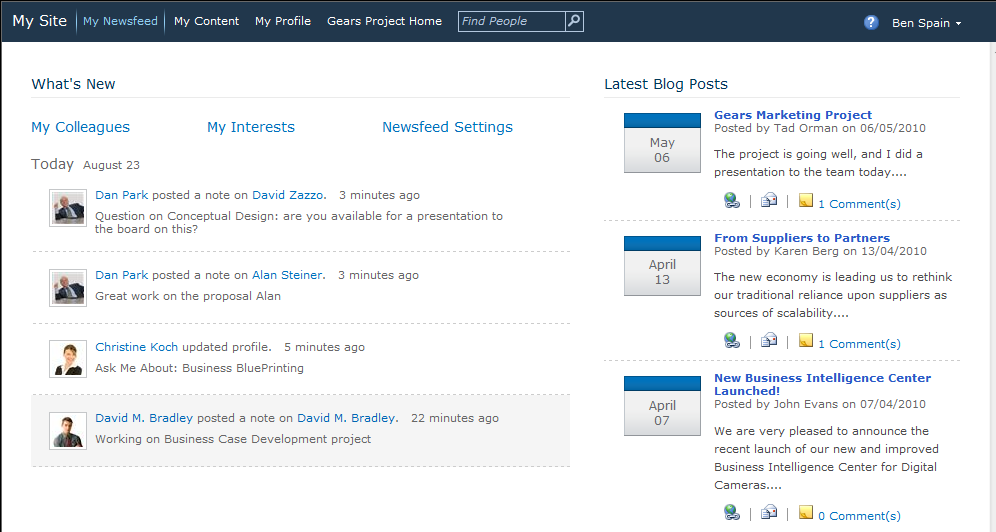
Task: Click comment note icon under Business Intelligence Center post
Action: pyautogui.click(x=805, y=512)
